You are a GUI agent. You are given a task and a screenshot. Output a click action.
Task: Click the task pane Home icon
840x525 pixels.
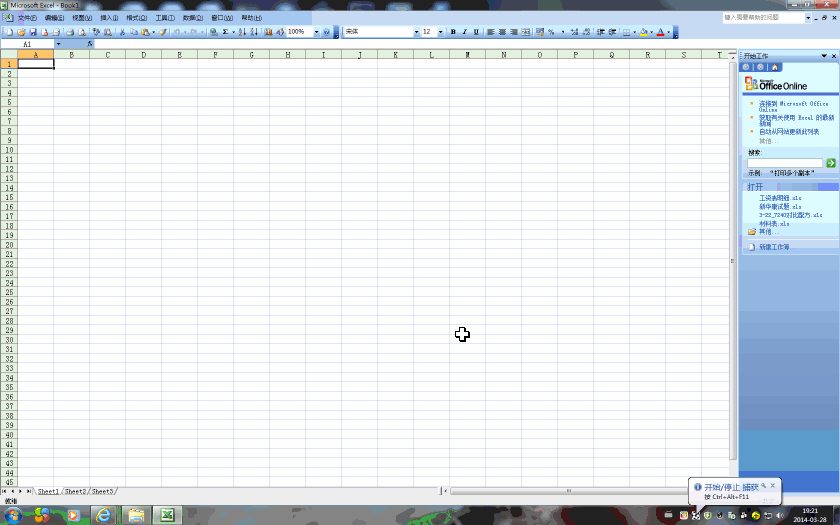point(774,68)
